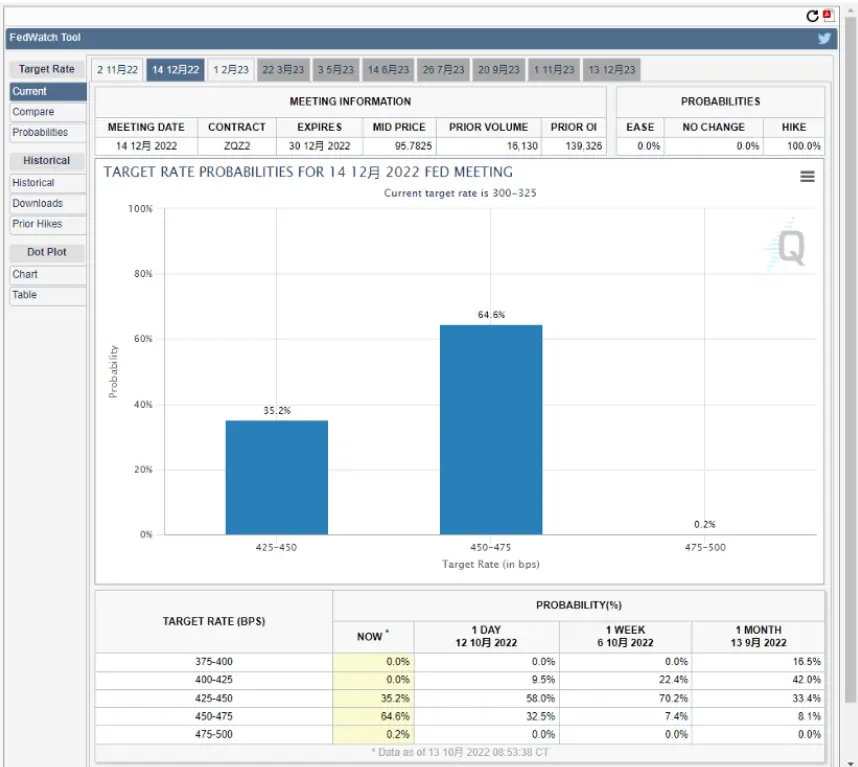Open the Twitter bird icon link
This screenshot has height=767, width=858.
(x=824, y=38)
